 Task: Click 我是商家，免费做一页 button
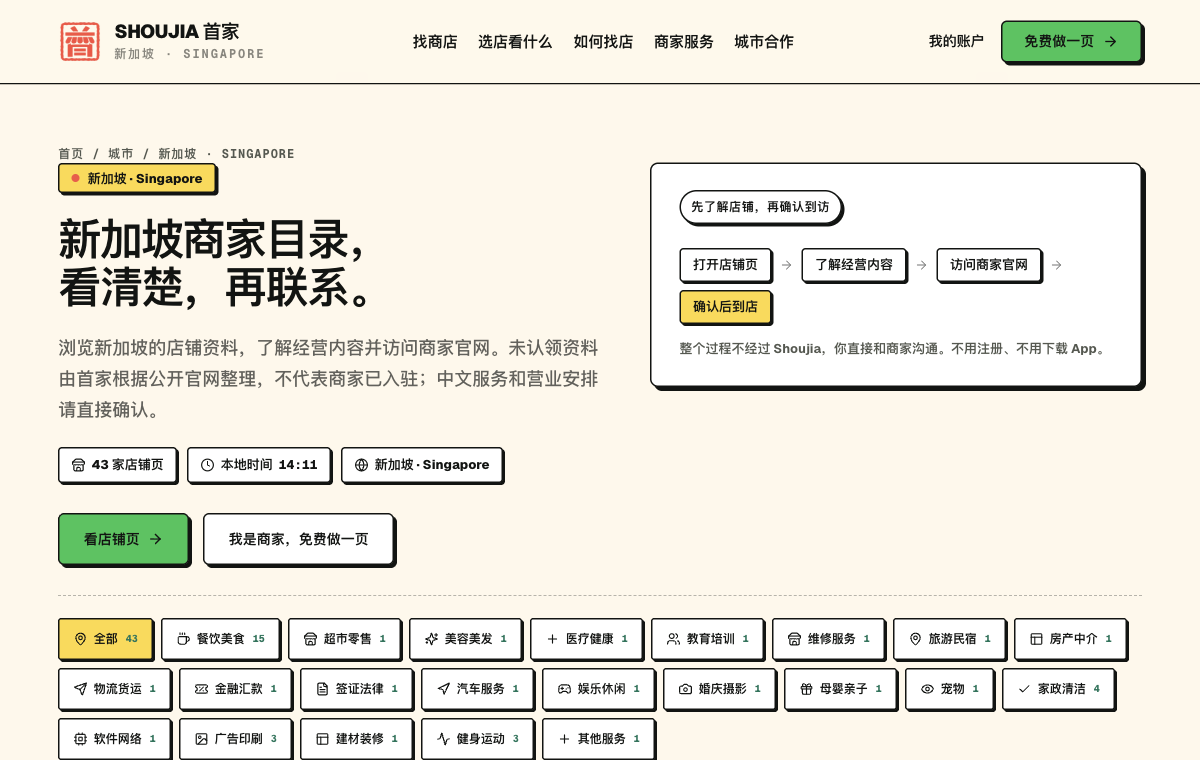(298, 539)
